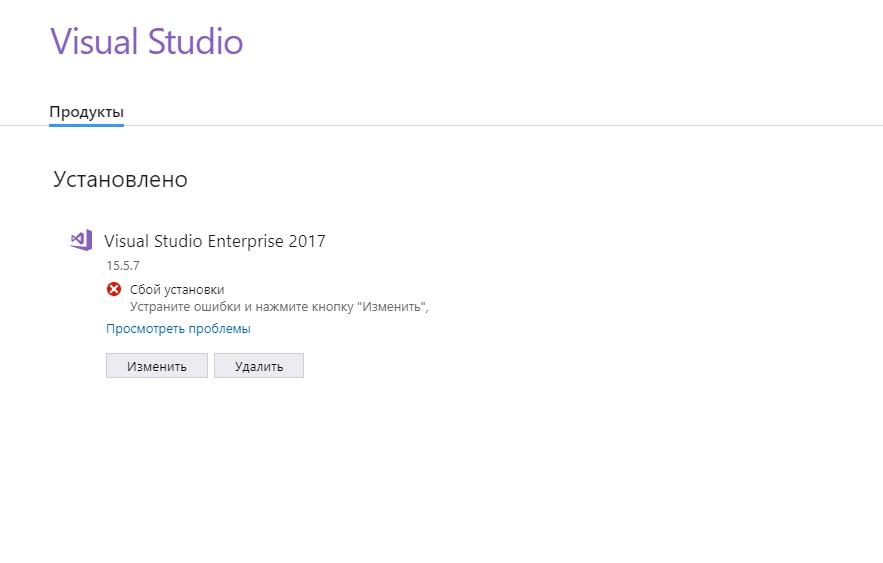Click the year 2017 in the product name
Viewport: 883px width, 563px height.
(306, 241)
